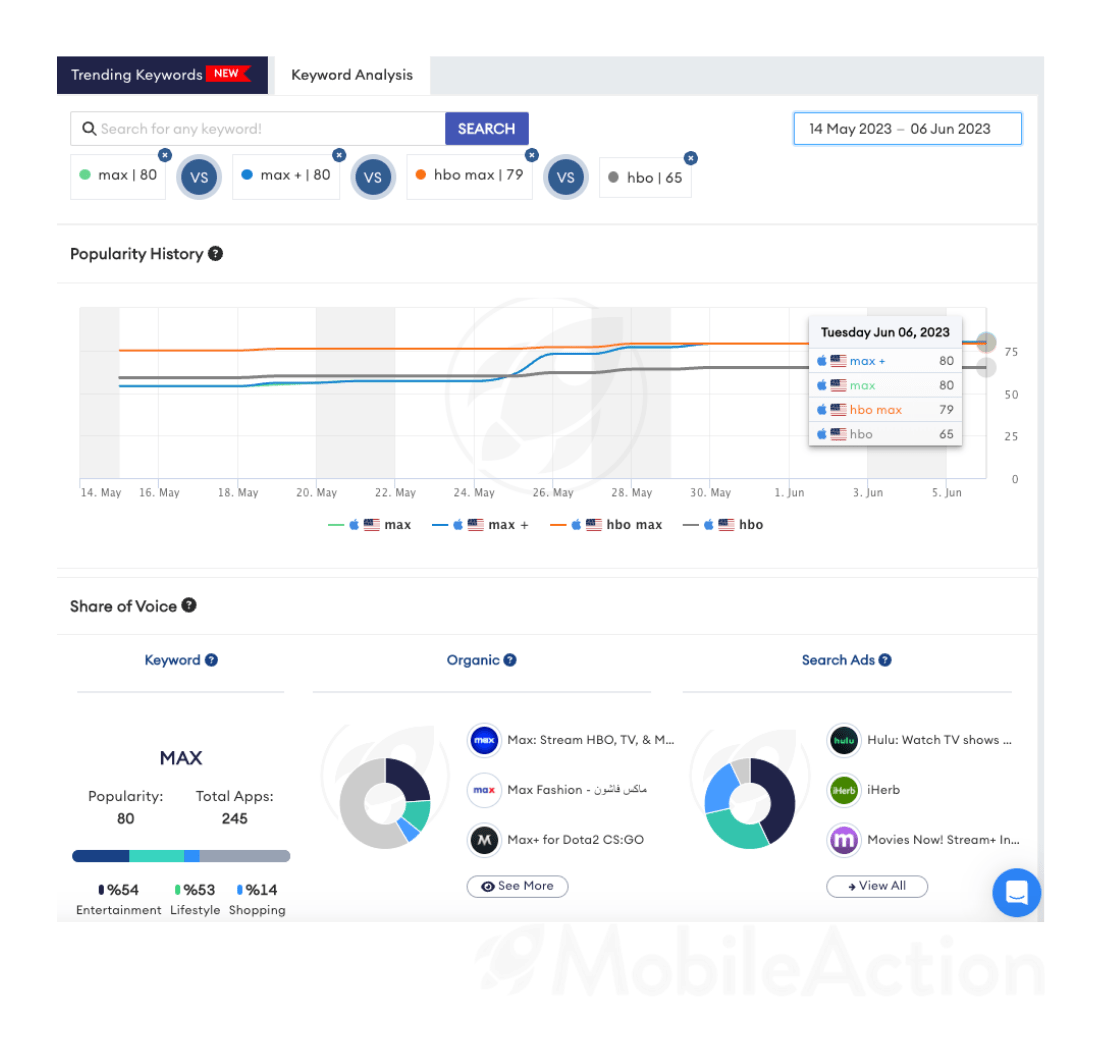
Task: Open the chat support bubble
Action: coord(1017,893)
